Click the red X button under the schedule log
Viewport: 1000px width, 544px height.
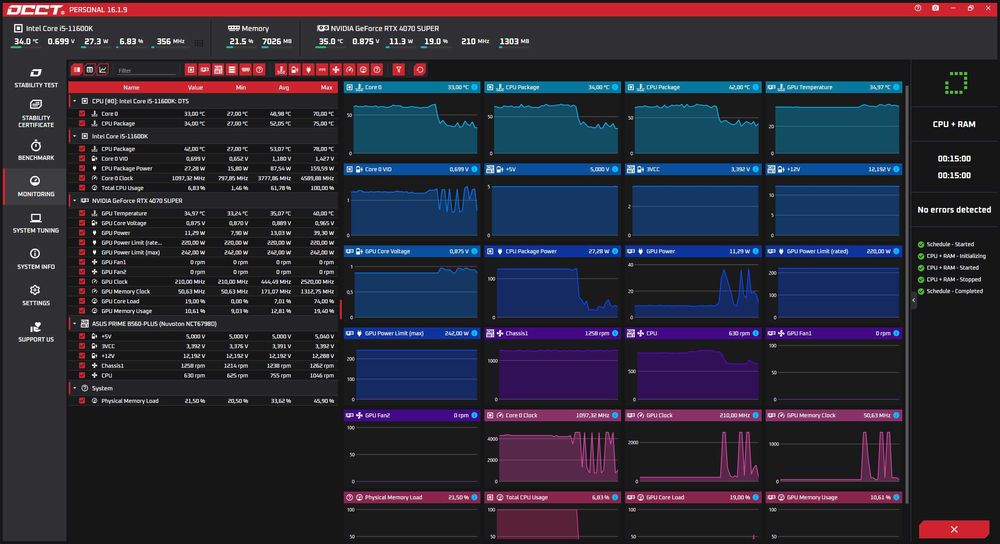(x=953, y=529)
